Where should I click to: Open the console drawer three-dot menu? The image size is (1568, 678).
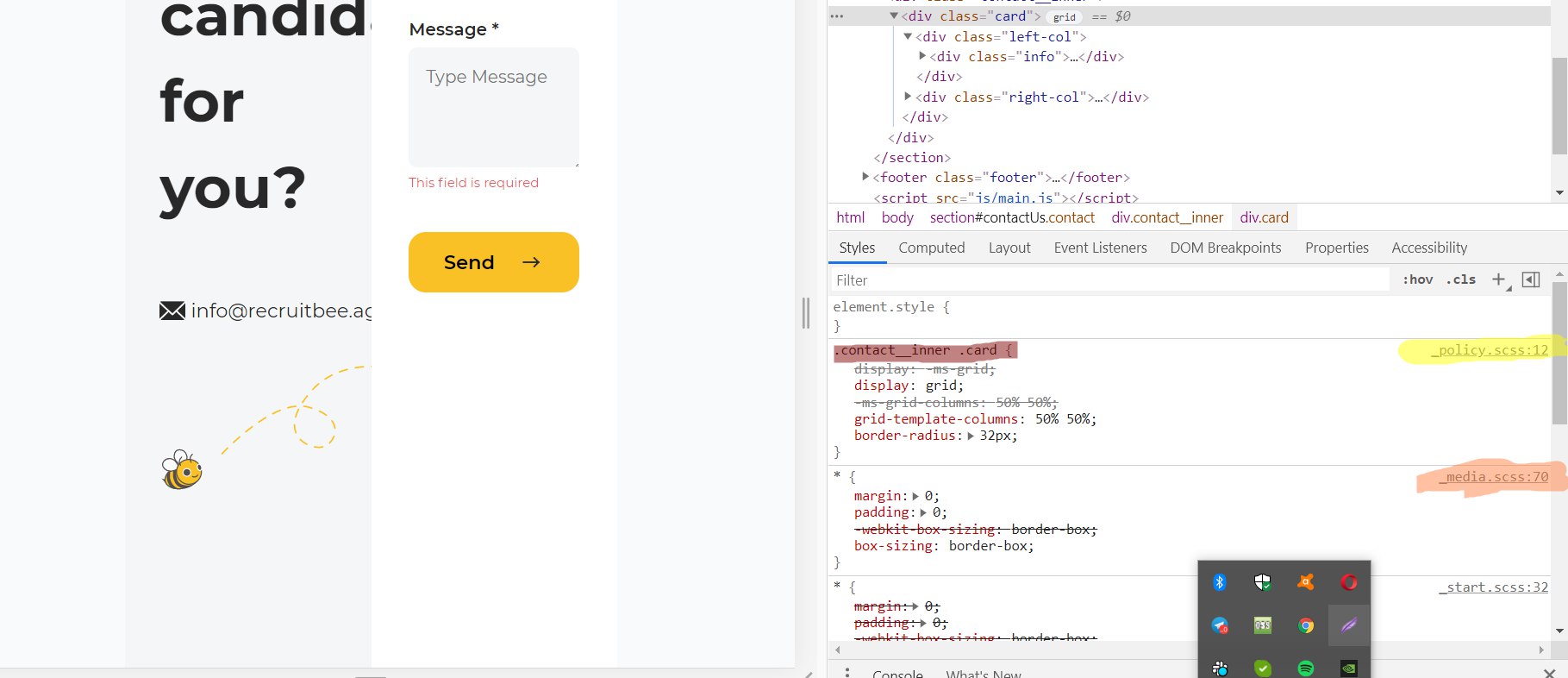[x=847, y=673]
